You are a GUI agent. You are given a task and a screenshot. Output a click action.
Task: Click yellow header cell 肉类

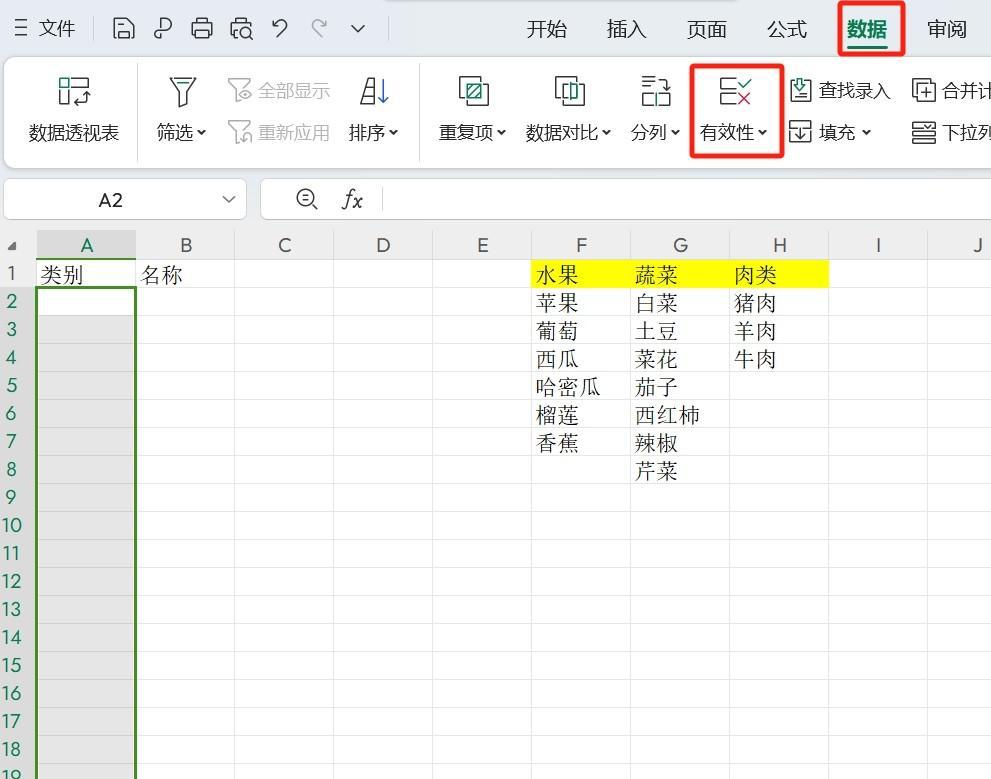pos(779,274)
